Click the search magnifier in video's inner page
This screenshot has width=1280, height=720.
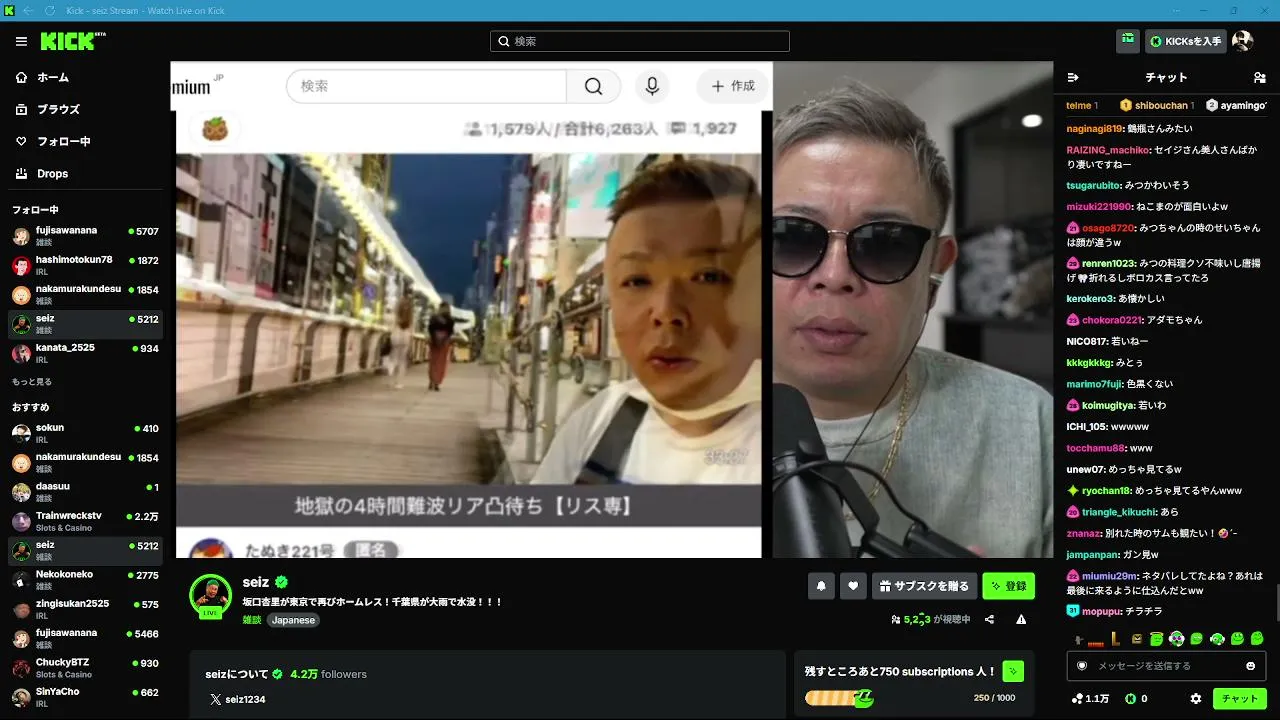(x=593, y=86)
